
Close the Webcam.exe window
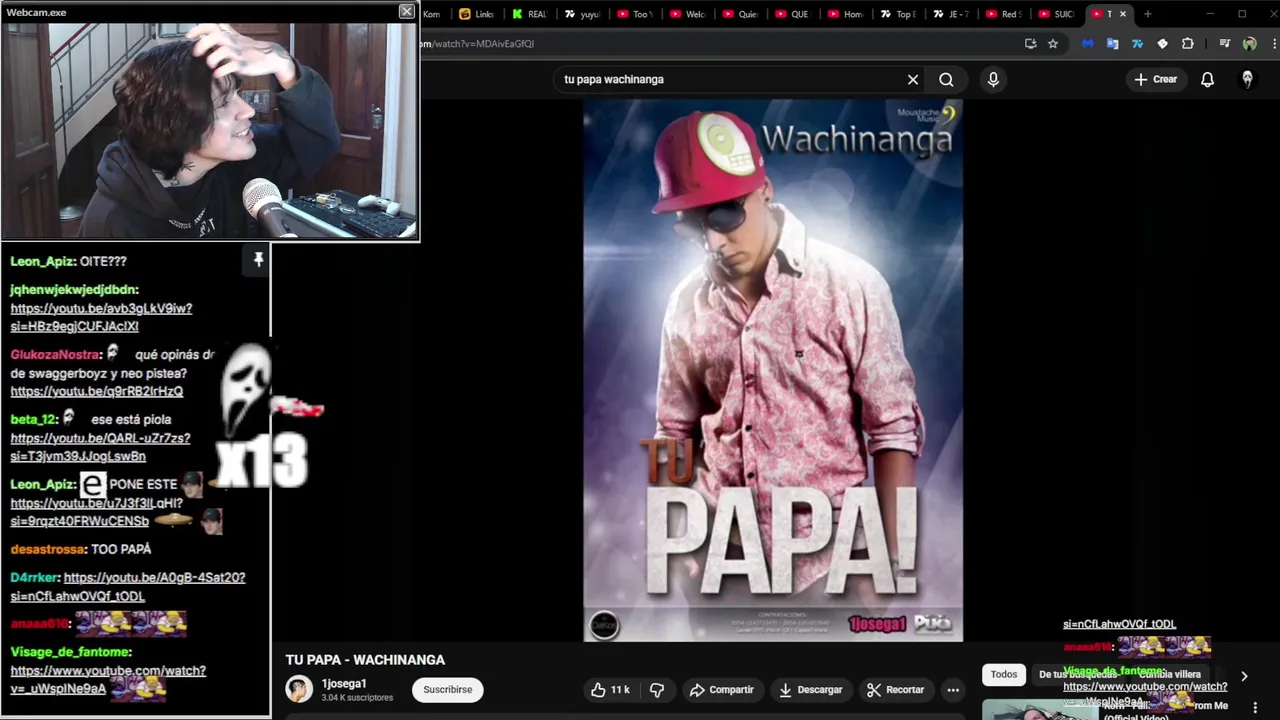point(406,11)
